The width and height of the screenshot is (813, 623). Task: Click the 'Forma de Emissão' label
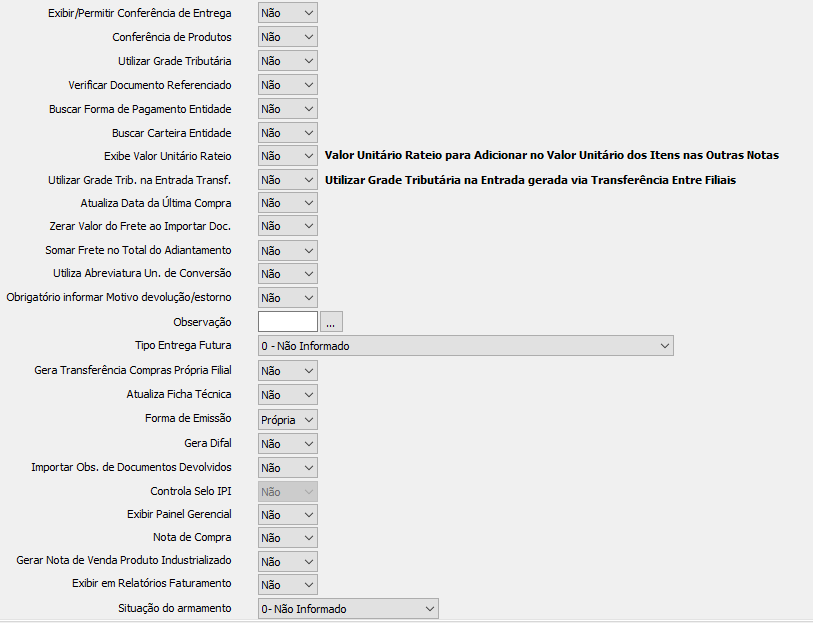pyautogui.click(x=188, y=418)
